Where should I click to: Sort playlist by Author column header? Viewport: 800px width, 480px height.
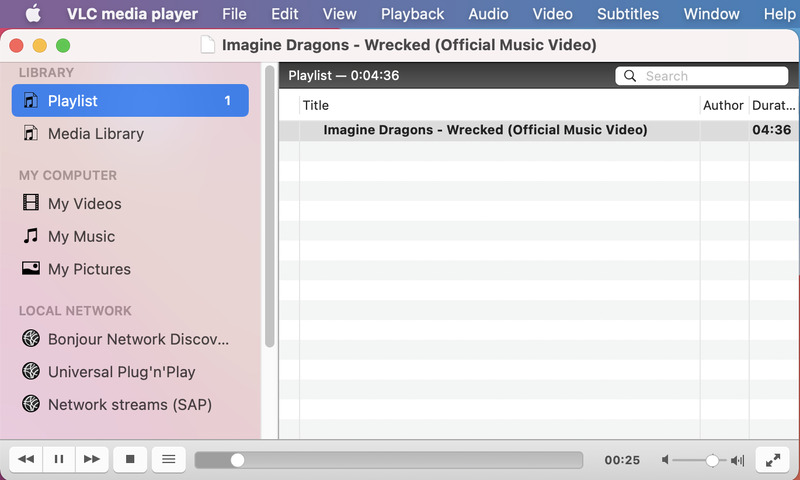pyautogui.click(x=724, y=105)
